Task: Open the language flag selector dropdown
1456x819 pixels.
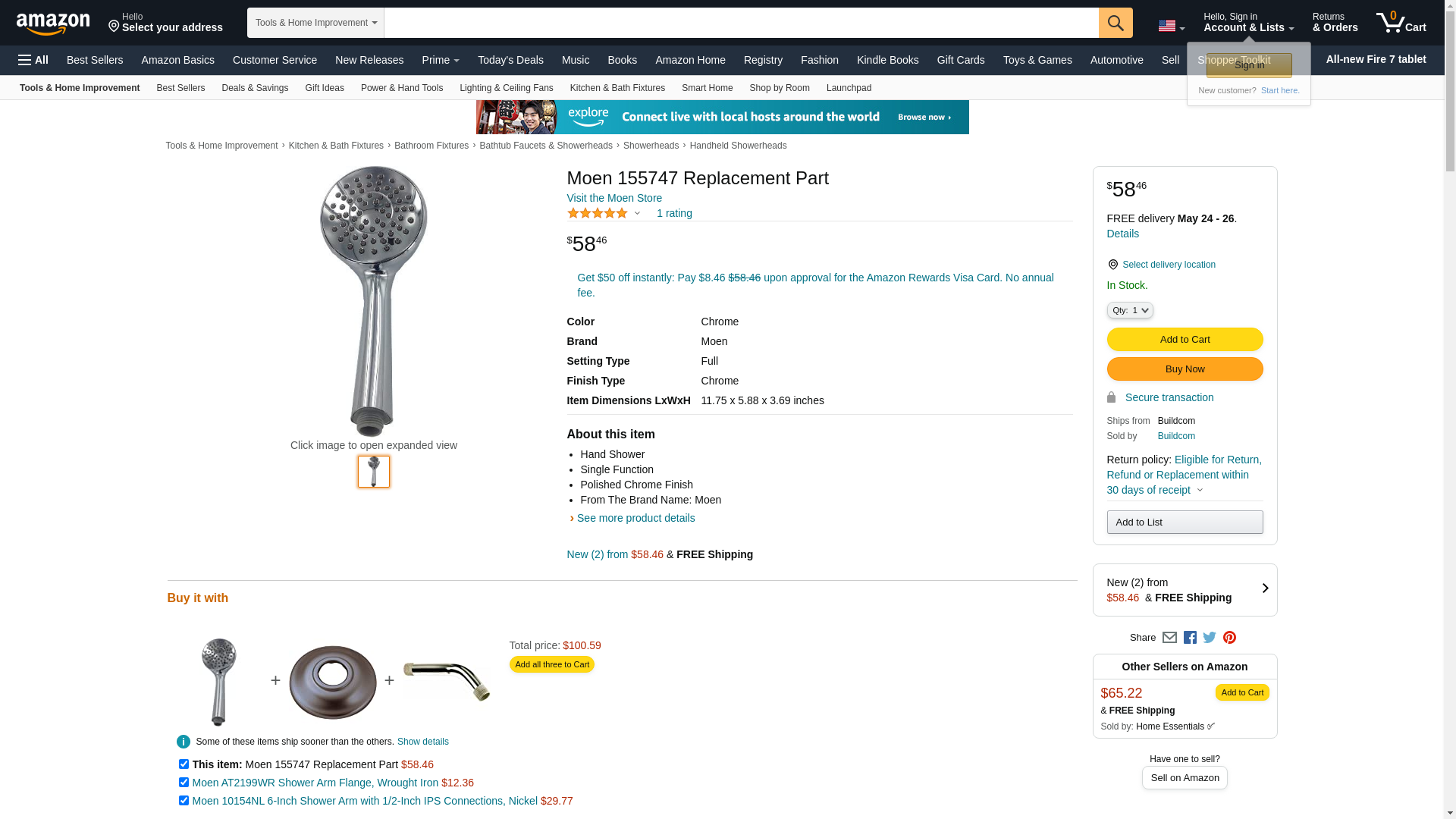Action: (x=1171, y=27)
